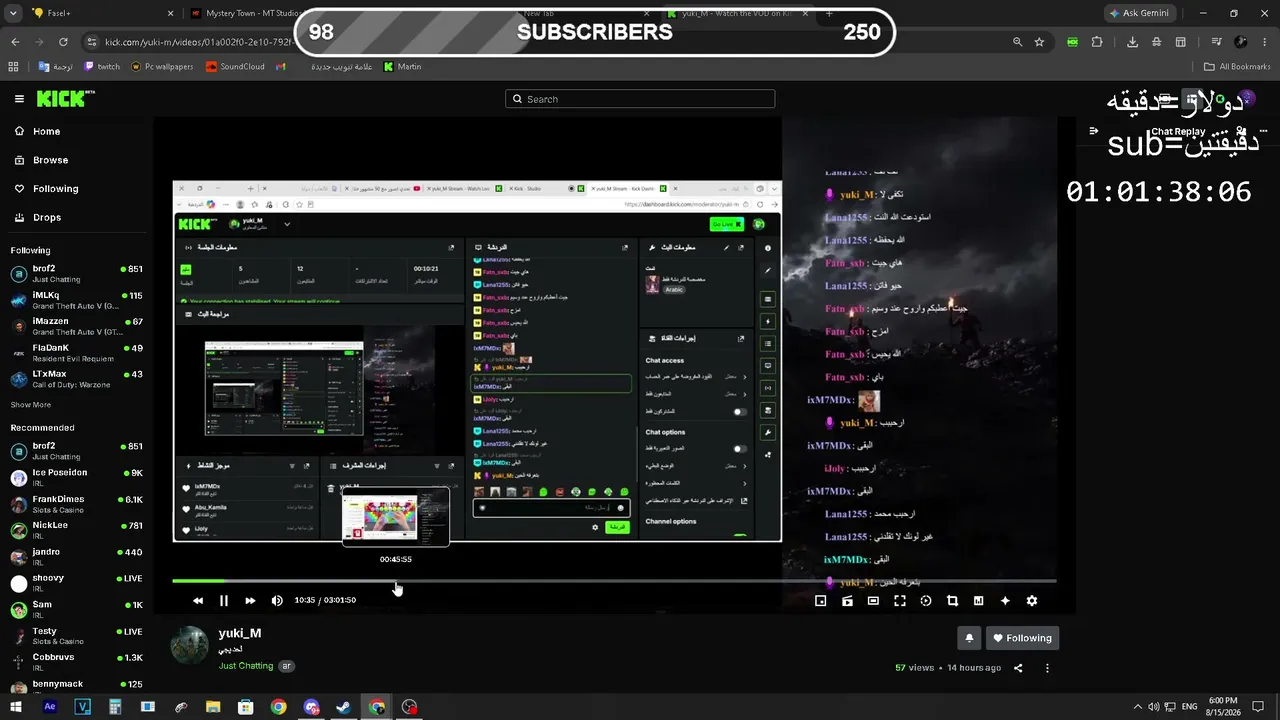Viewport: 1280px width, 720px height.
Task: Switch to the Fasel+ browser tab
Action: 102,14
